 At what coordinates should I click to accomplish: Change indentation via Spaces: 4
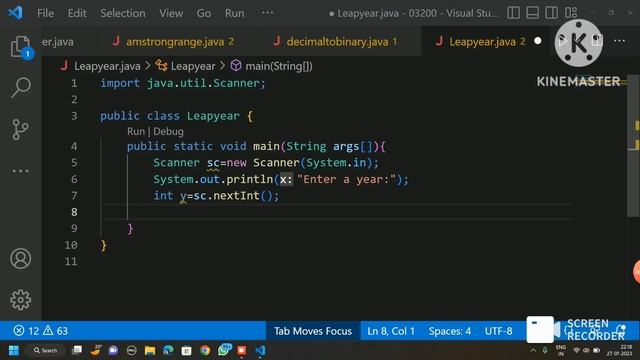point(449,331)
